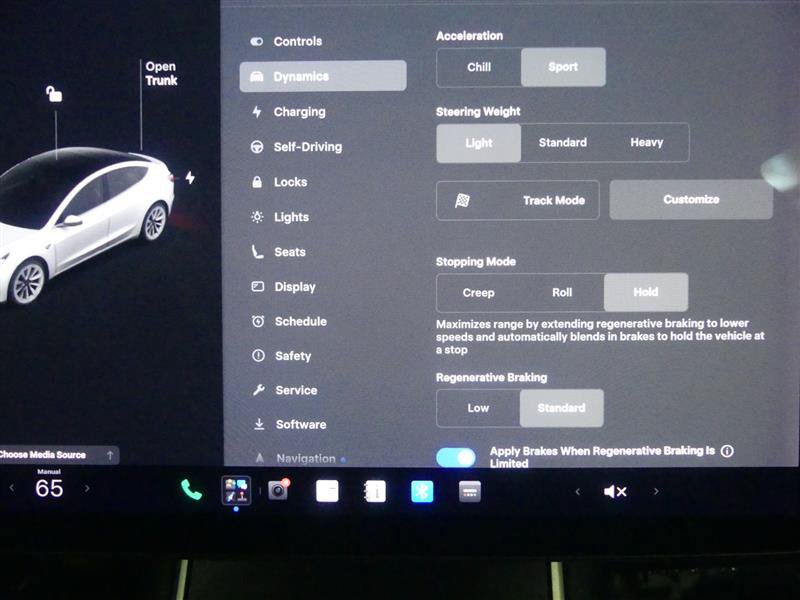The width and height of the screenshot is (800, 600).
Task: Open the rightmost gray card app icon in dock
Action: (x=469, y=492)
